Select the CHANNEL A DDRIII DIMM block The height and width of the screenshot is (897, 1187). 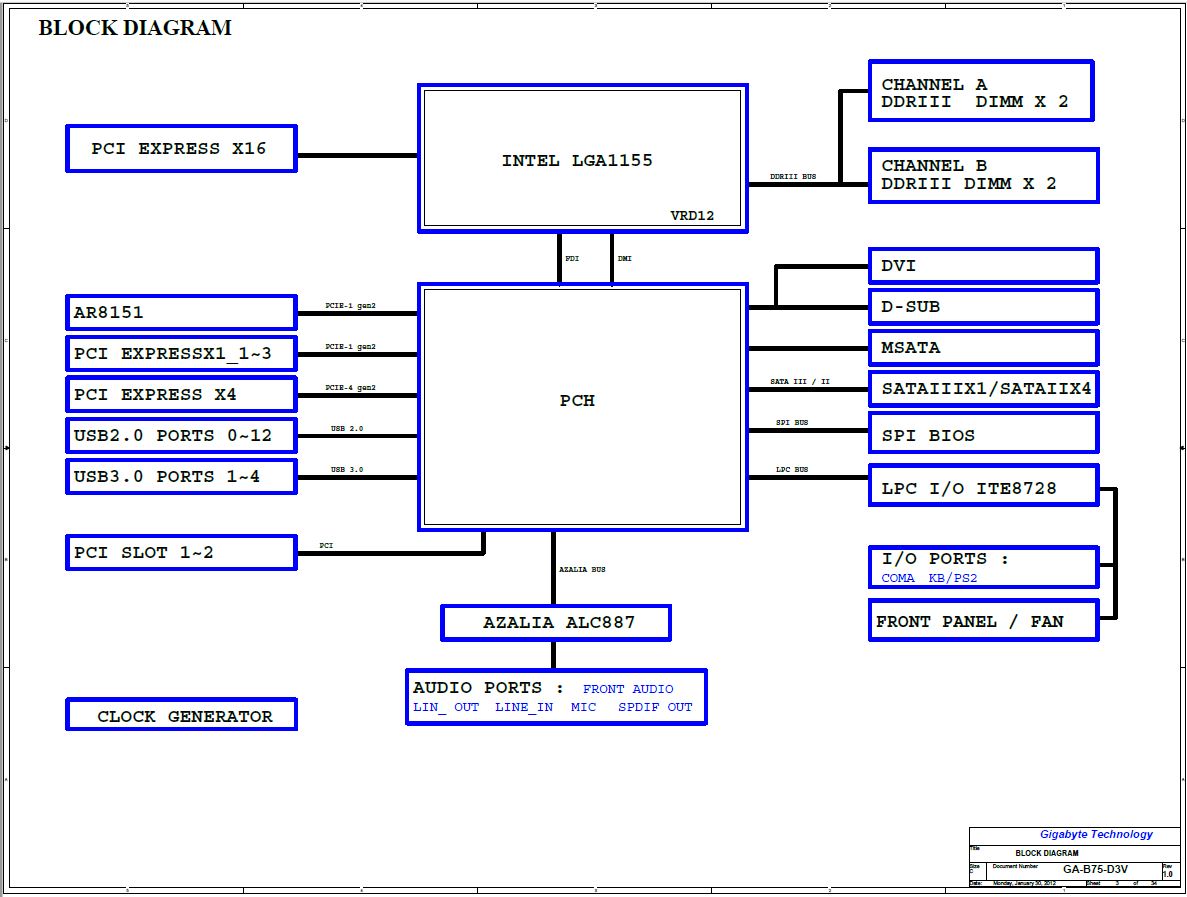tap(980, 92)
